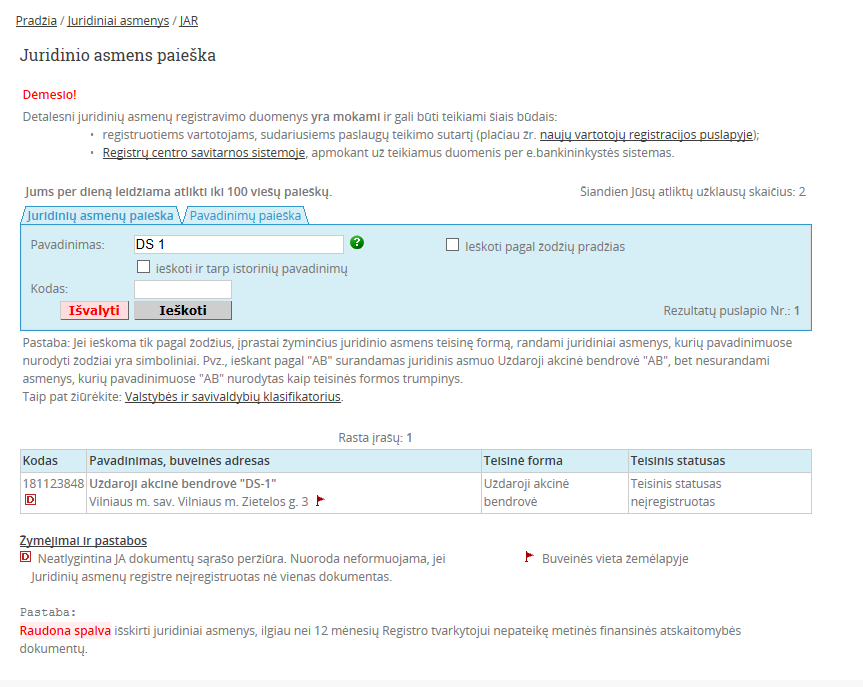Click Uždaroji akcinė bendrovė "DS-1" name
The height and width of the screenshot is (687, 863).
click(x=183, y=484)
